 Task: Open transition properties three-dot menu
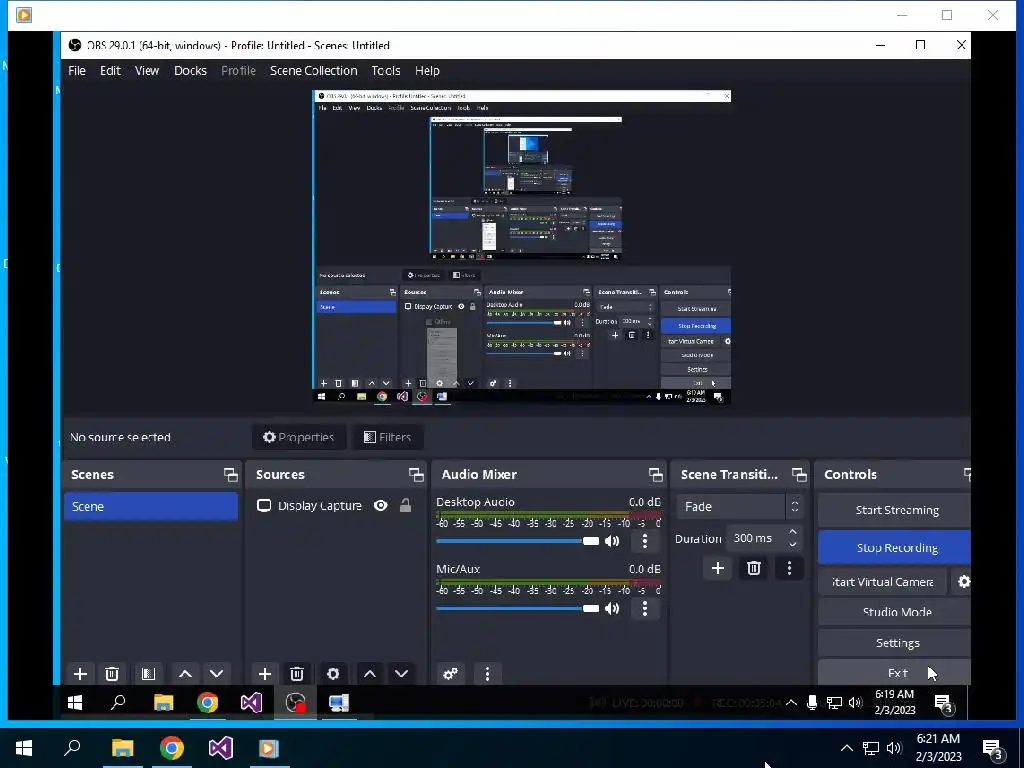(789, 568)
